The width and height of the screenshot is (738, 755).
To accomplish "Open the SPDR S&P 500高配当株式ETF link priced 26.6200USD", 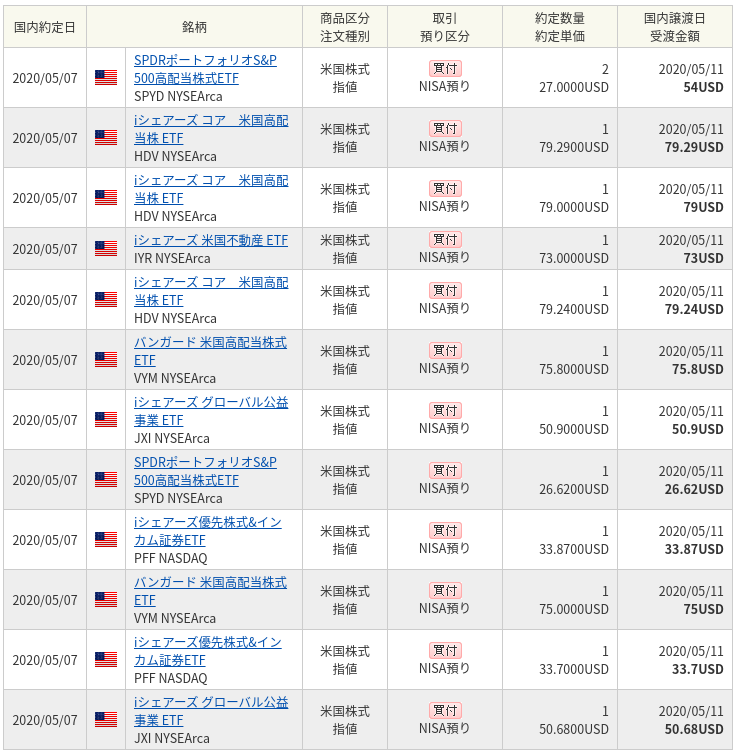I will (205, 471).
